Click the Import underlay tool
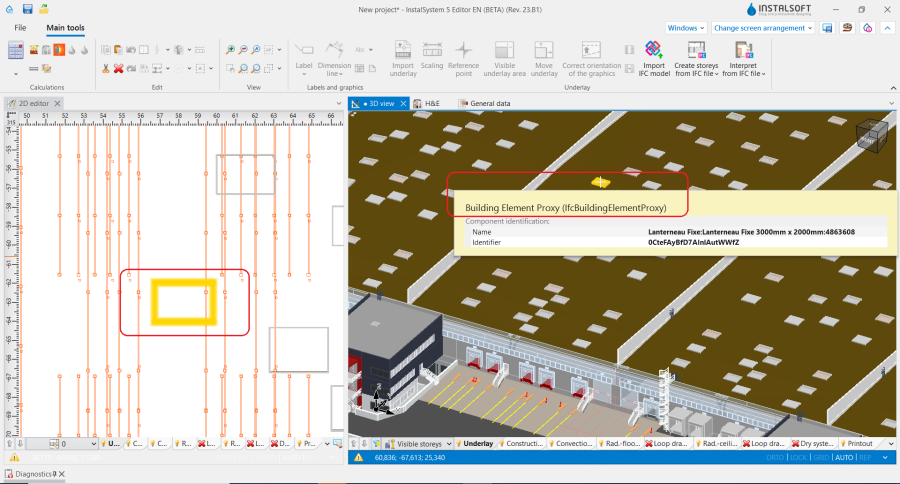 403,59
